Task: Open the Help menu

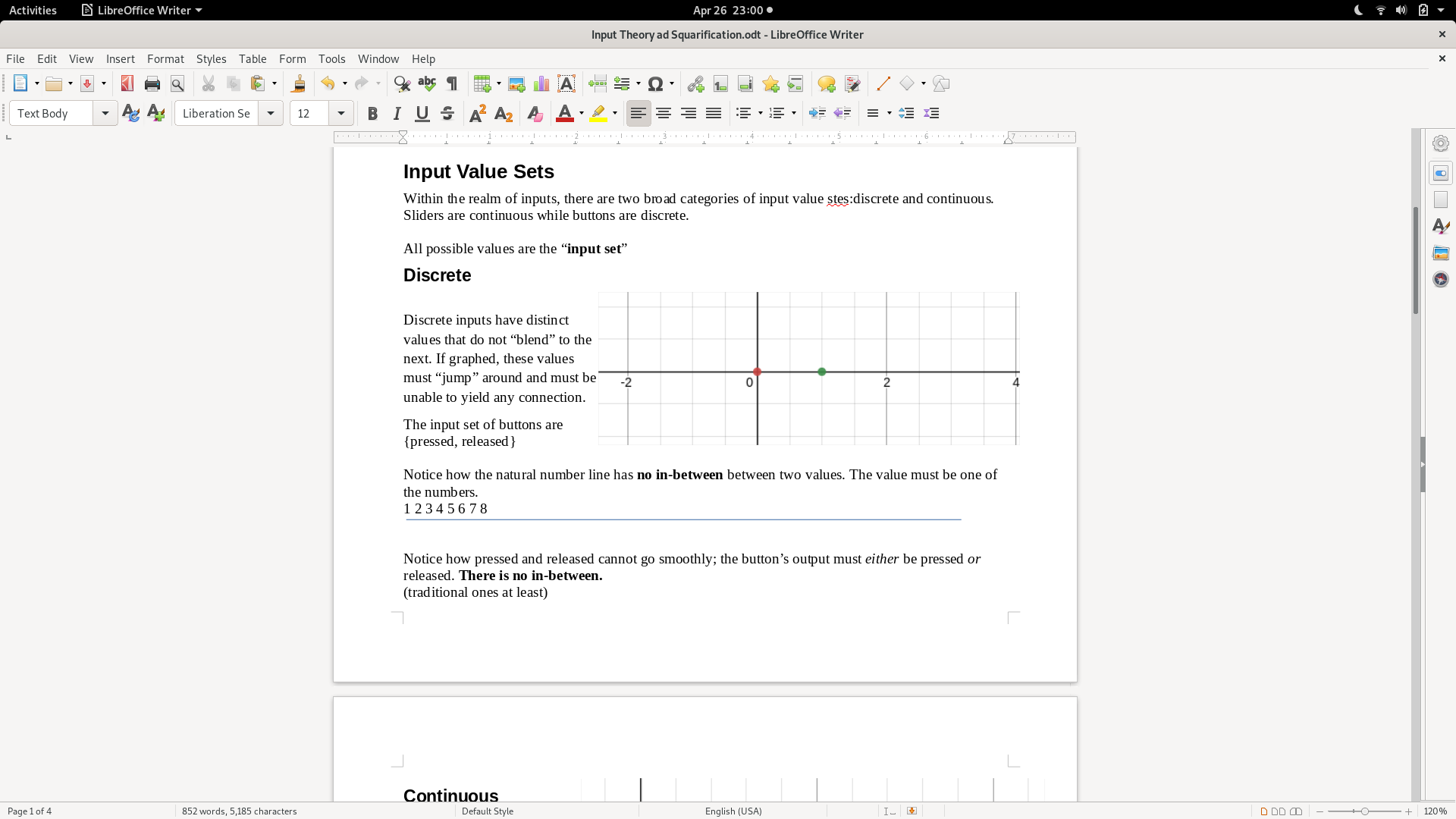Action: 423,59
